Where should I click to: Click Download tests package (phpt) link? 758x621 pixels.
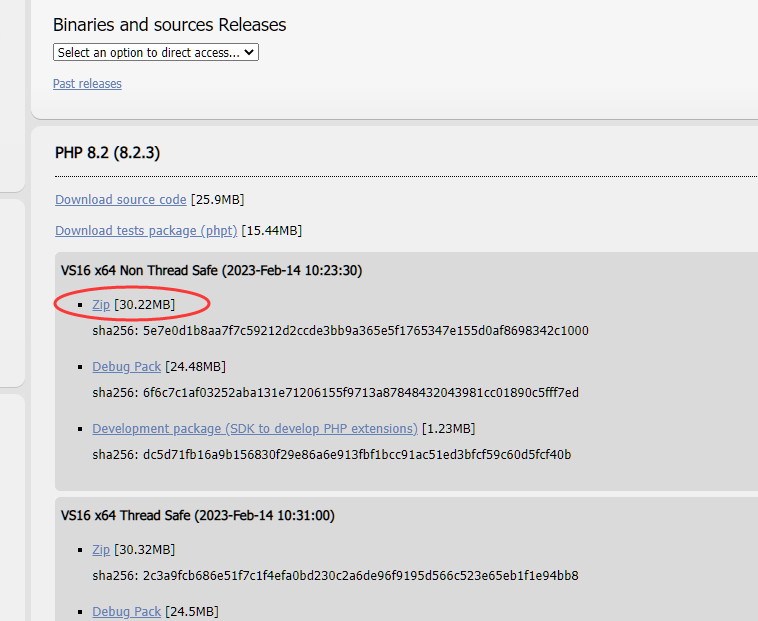tap(146, 231)
